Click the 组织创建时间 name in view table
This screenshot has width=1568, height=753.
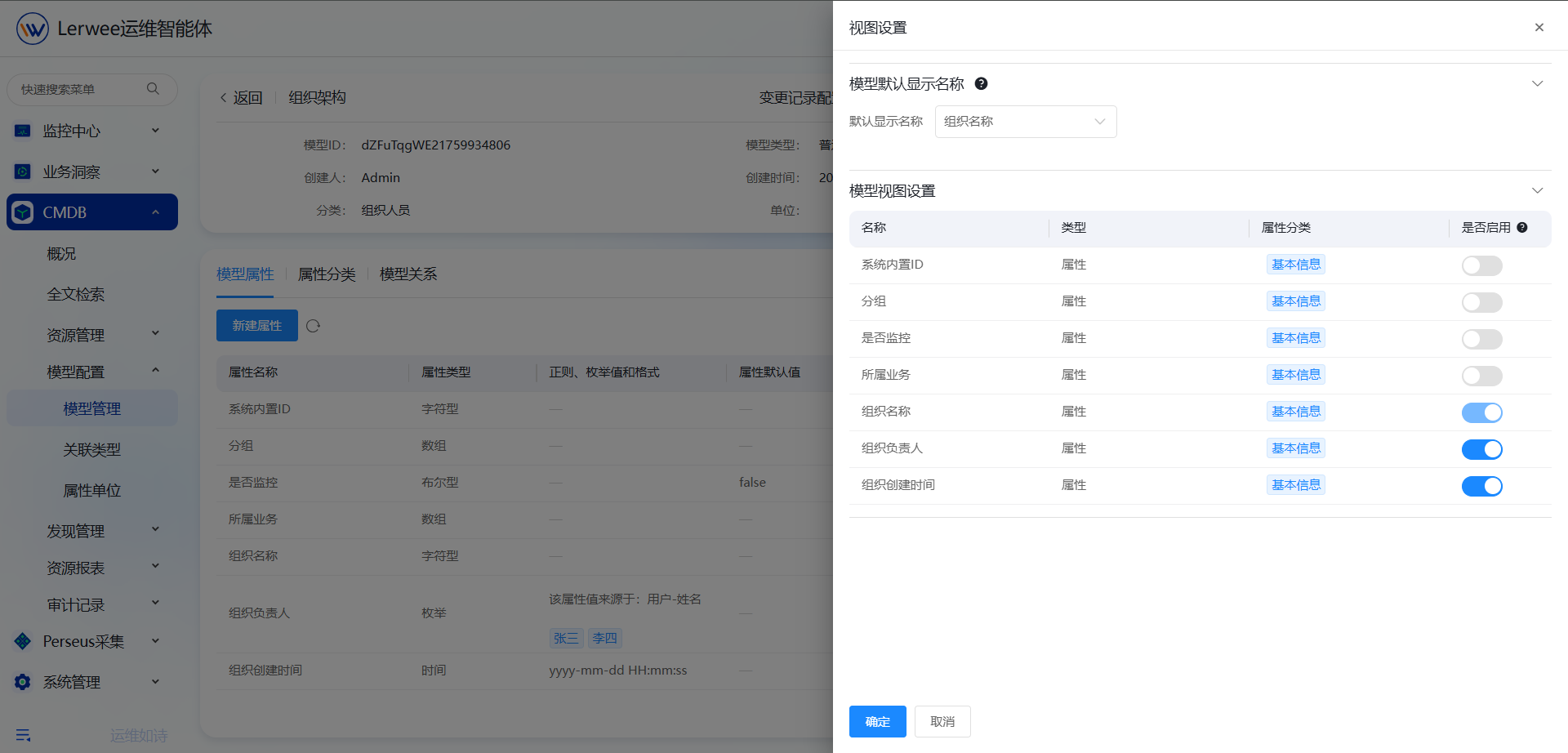(x=898, y=485)
